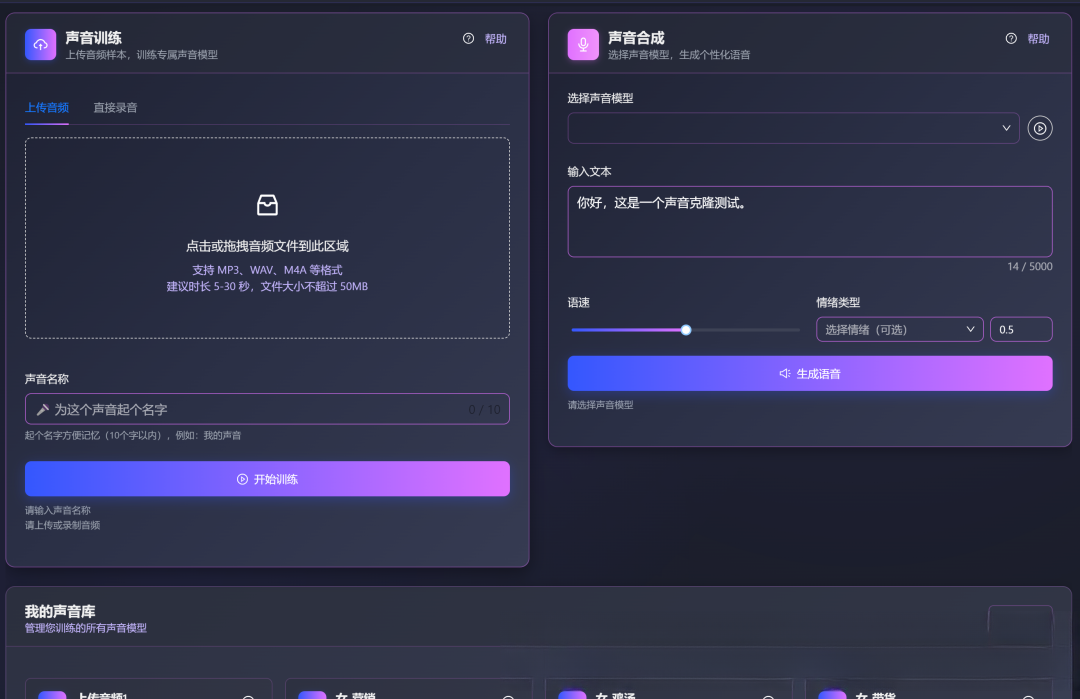Click the pen icon in the voice name field
Viewport: 1080px width, 699px height.
(x=42, y=408)
